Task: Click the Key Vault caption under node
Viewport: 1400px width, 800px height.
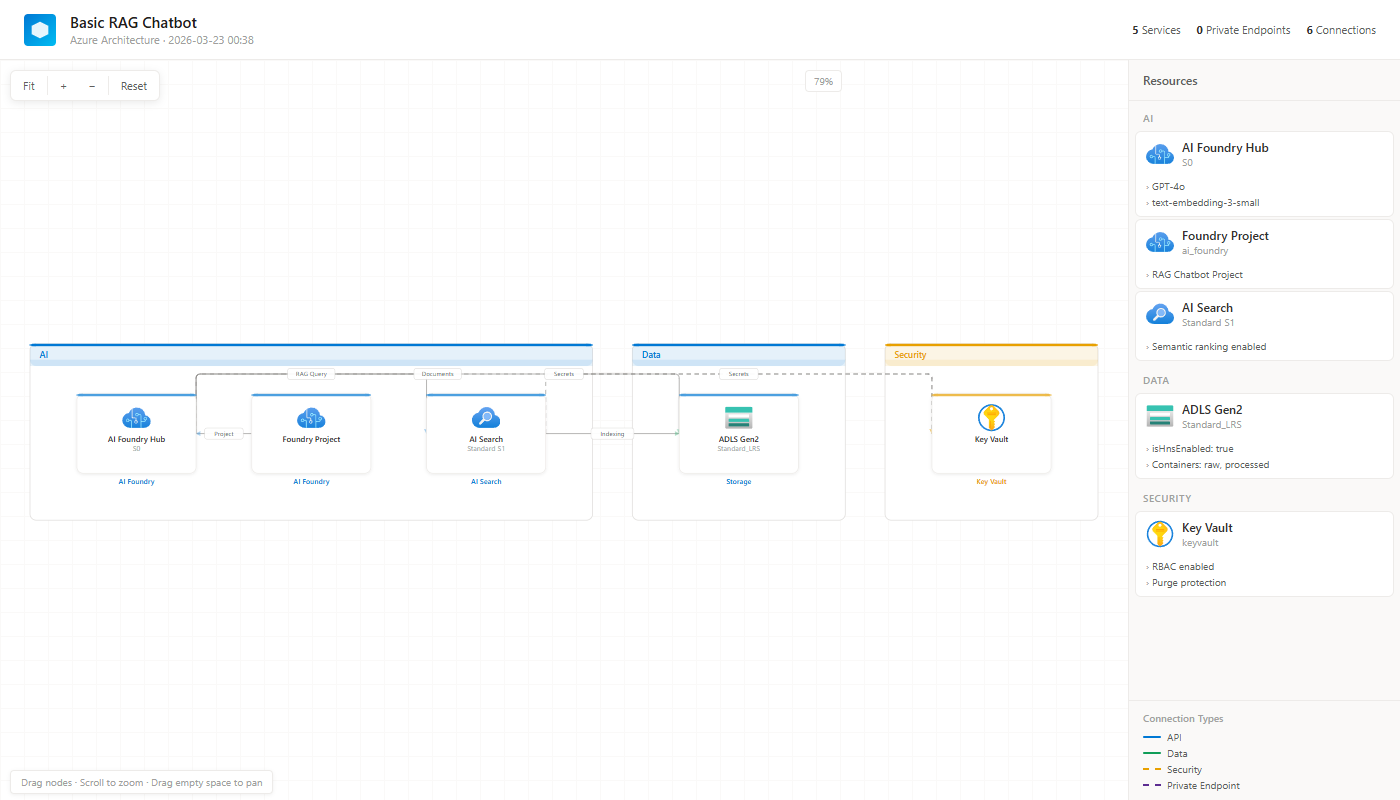Action: click(991, 482)
